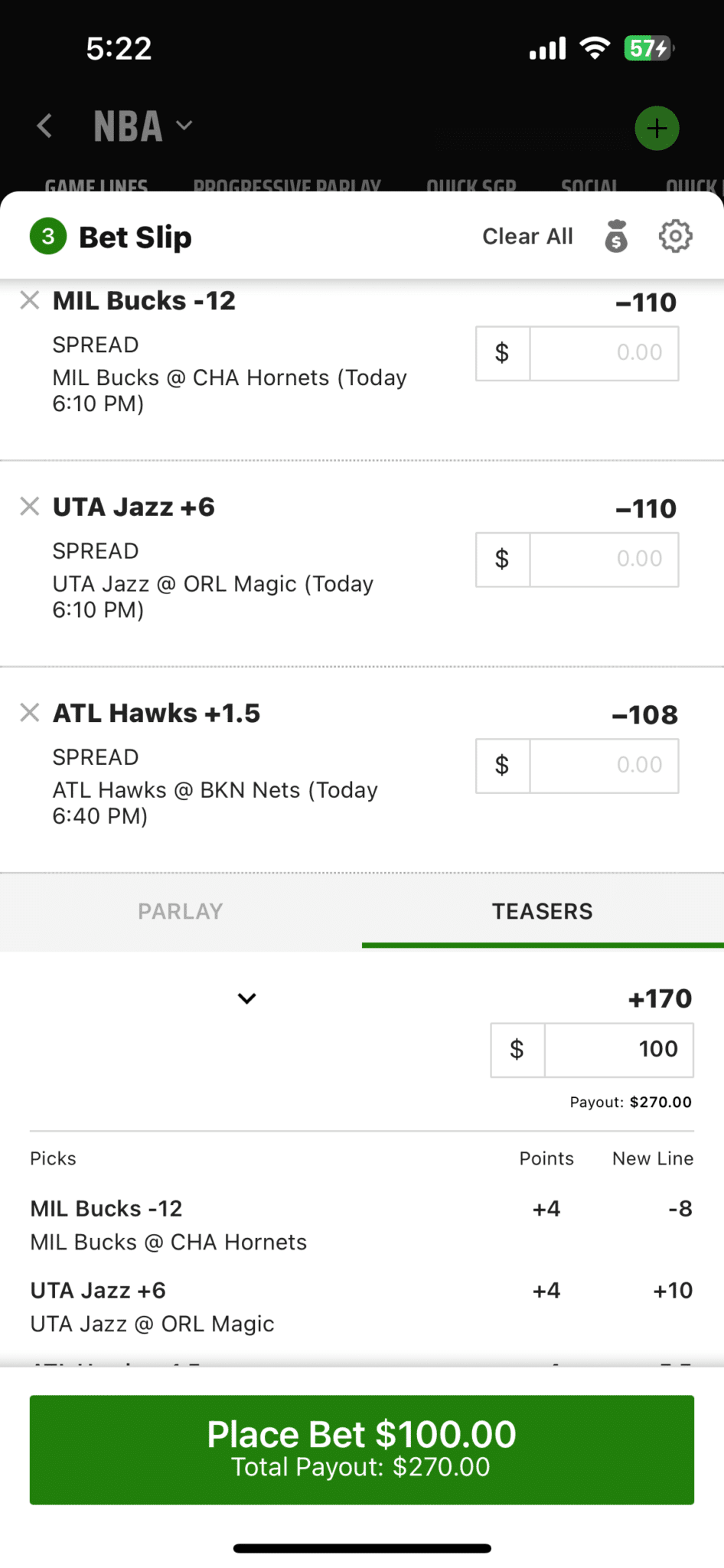The width and height of the screenshot is (724, 1568).
Task: Tap the back arrow beside NBA
Action: tap(44, 126)
